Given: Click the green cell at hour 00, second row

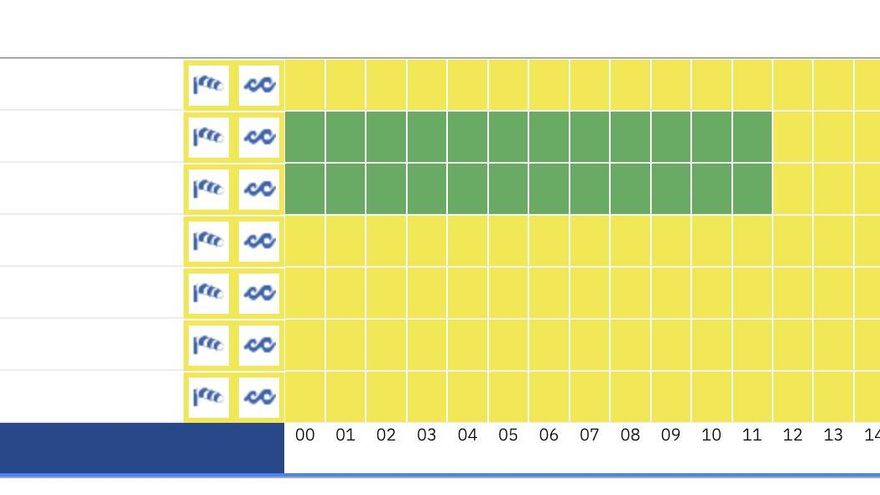Looking at the screenshot, I should pyautogui.click(x=305, y=137).
